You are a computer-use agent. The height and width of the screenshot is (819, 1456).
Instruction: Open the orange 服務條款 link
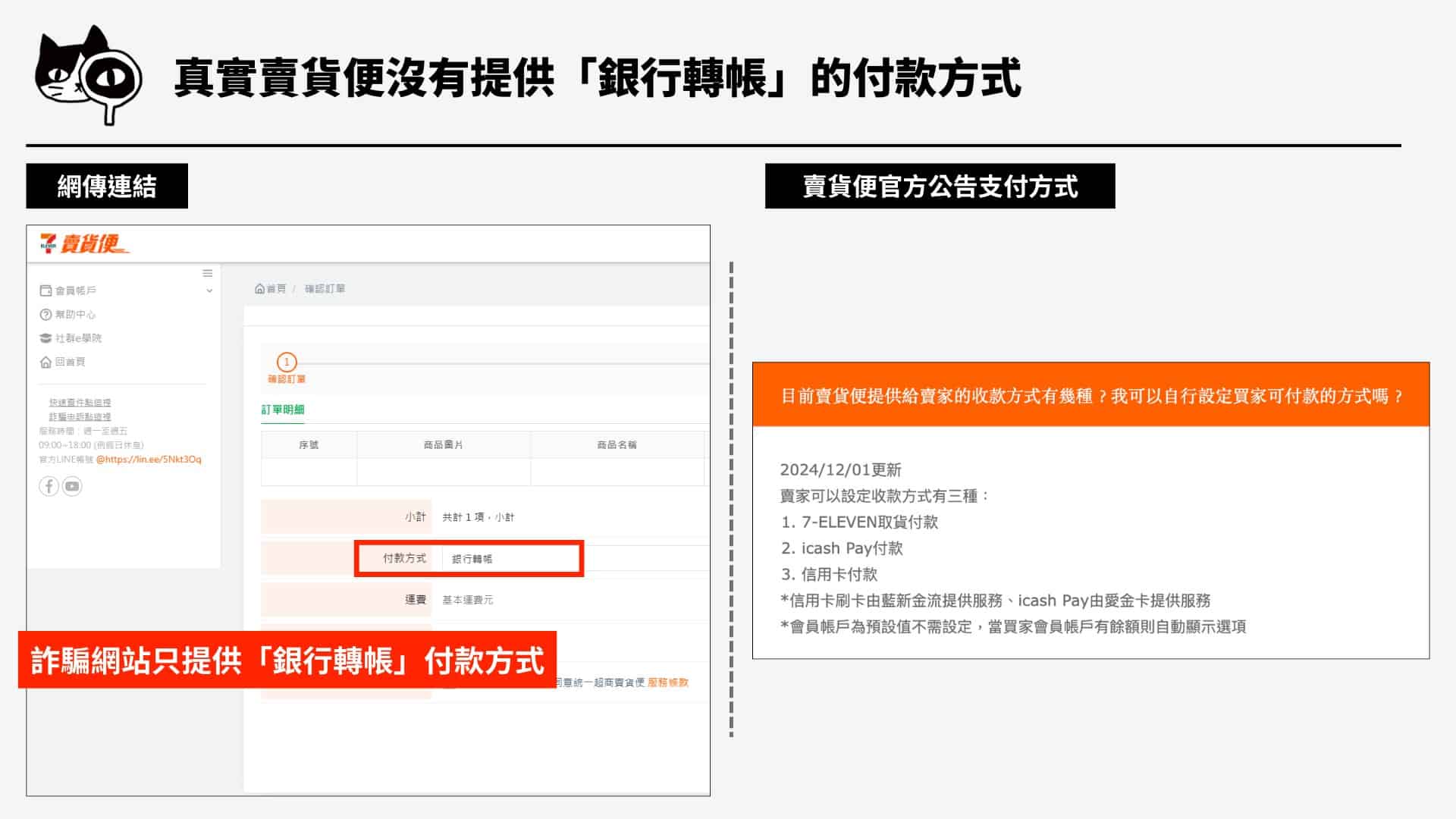click(x=668, y=682)
